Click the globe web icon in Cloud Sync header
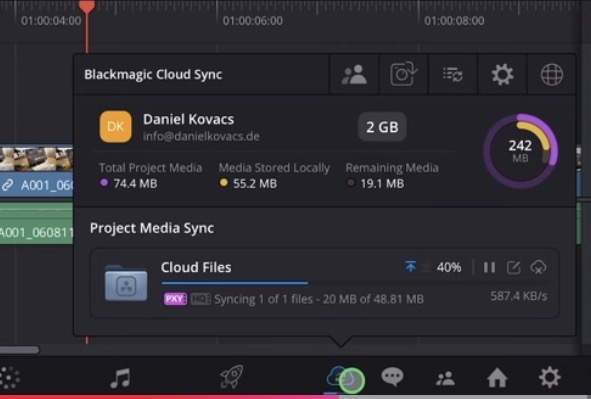Viewport: 591px width, 399px height. [552, 75]
